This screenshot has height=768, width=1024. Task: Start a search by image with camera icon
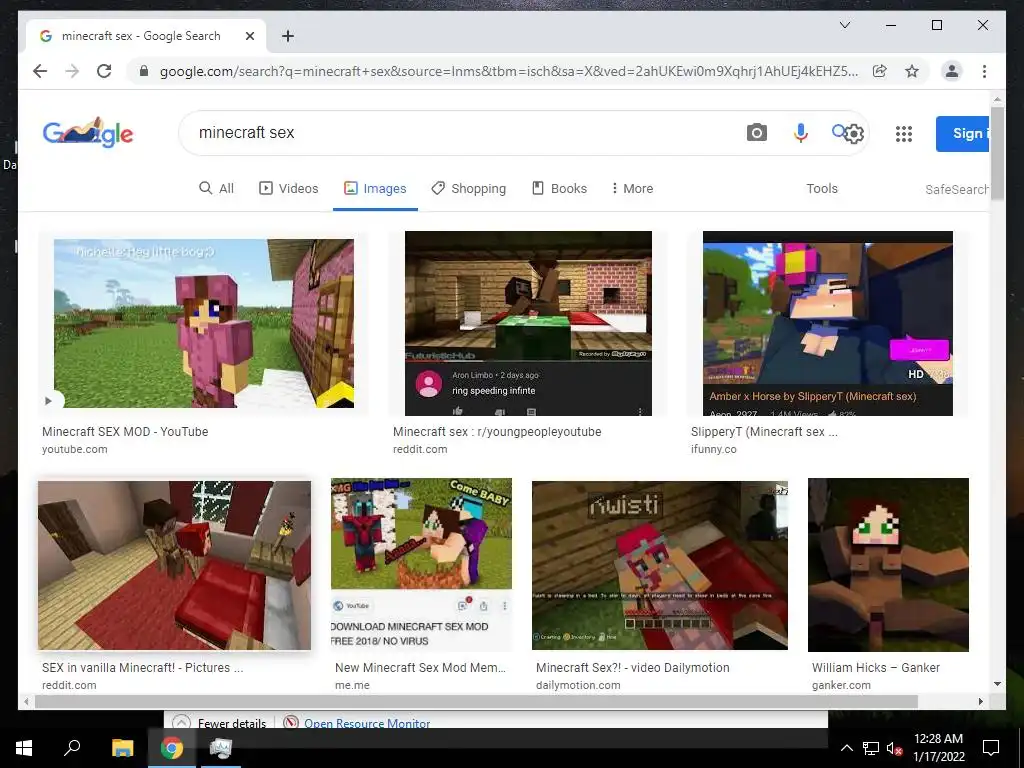click(756, 133)
